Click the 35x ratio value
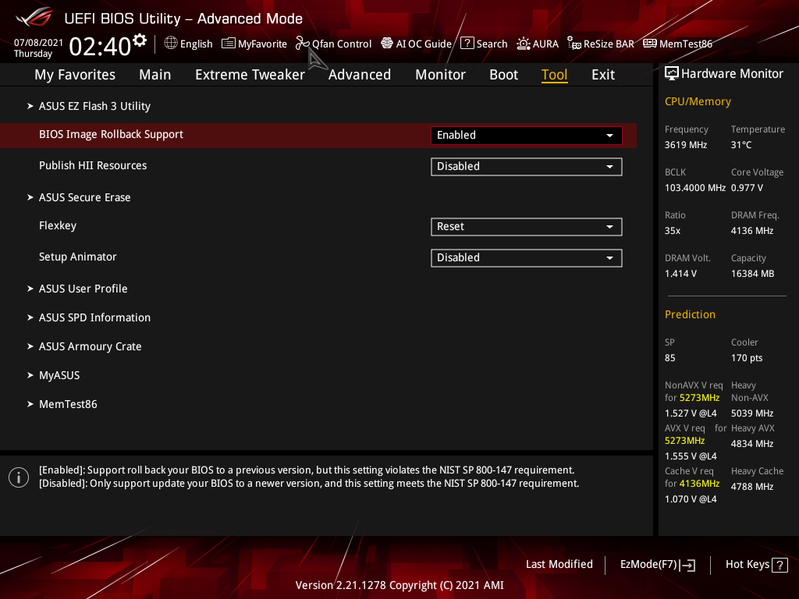799x599 pixels. [x=673, y=231]
